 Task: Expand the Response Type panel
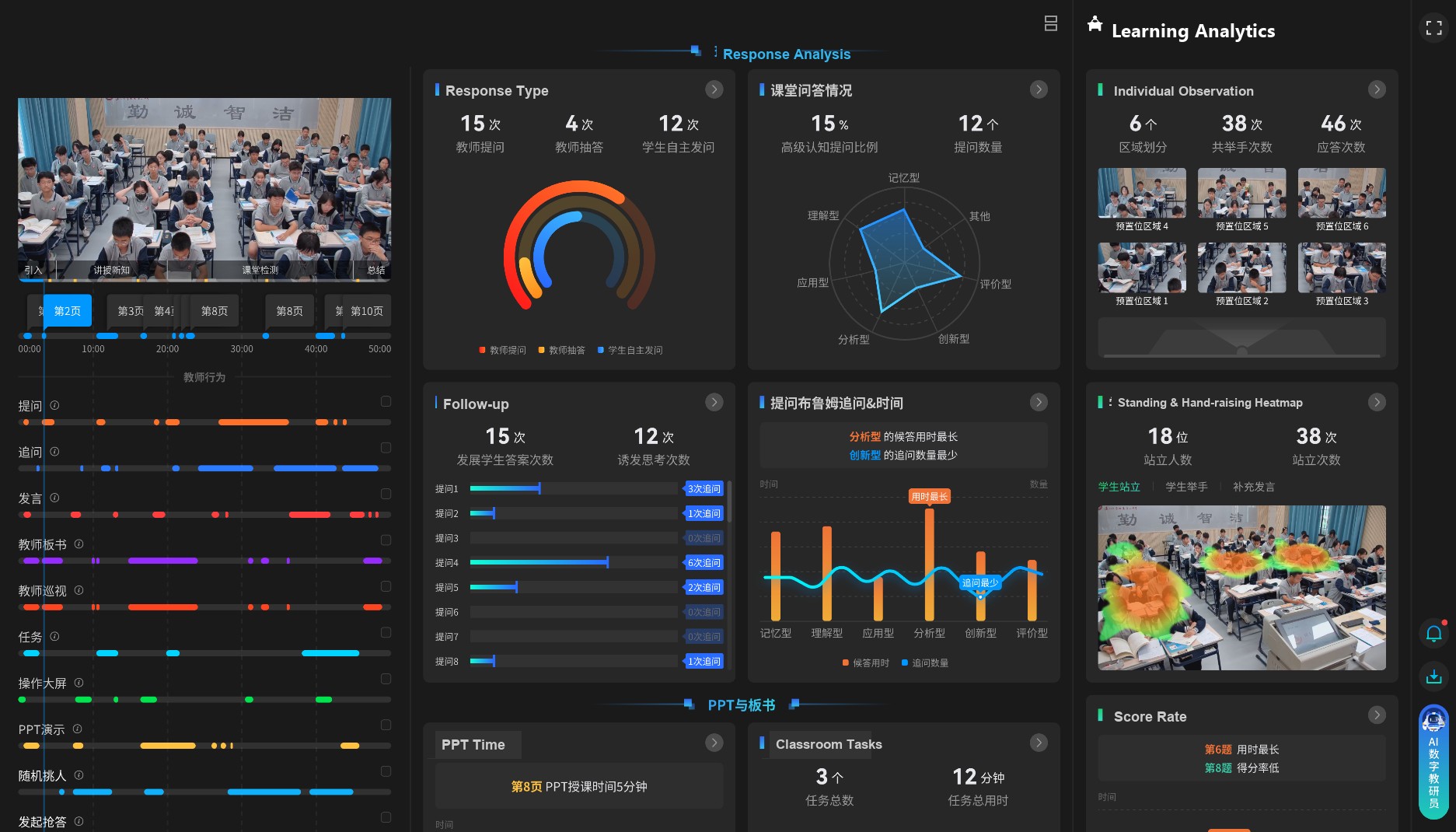point(714,89)
